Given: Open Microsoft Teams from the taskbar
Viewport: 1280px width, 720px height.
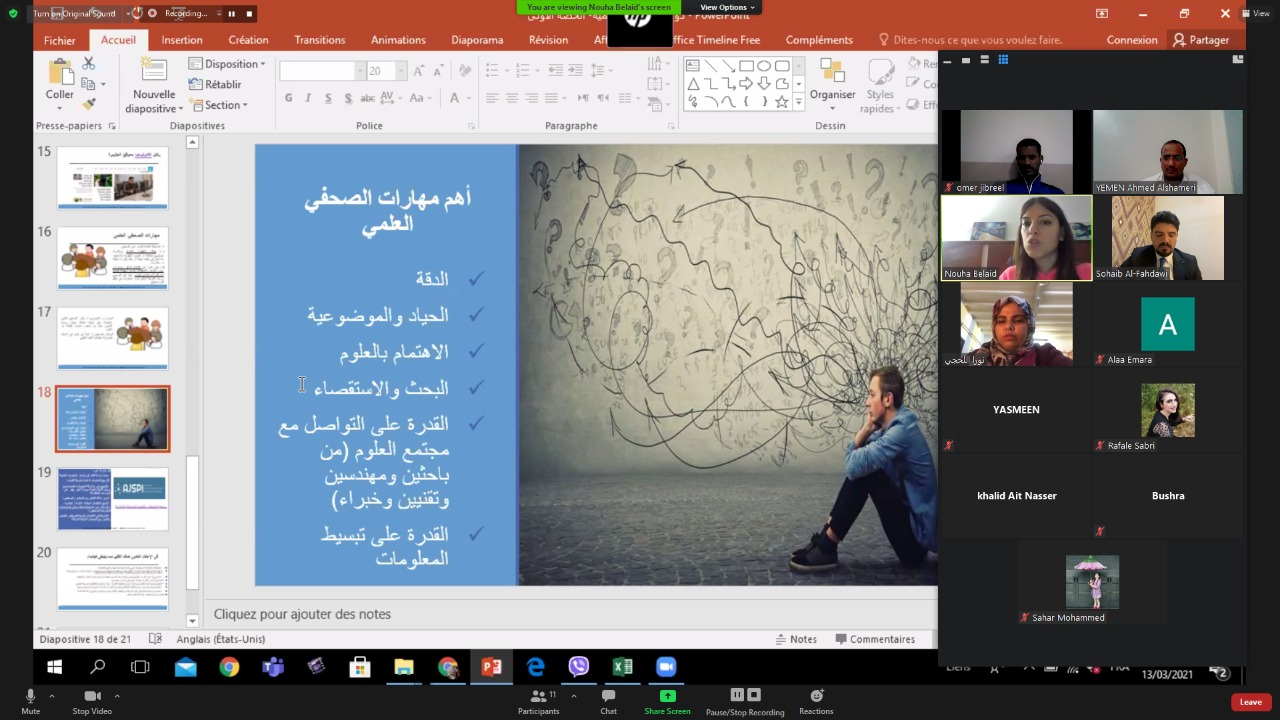Looking at the screenshot, I should 273,667.
